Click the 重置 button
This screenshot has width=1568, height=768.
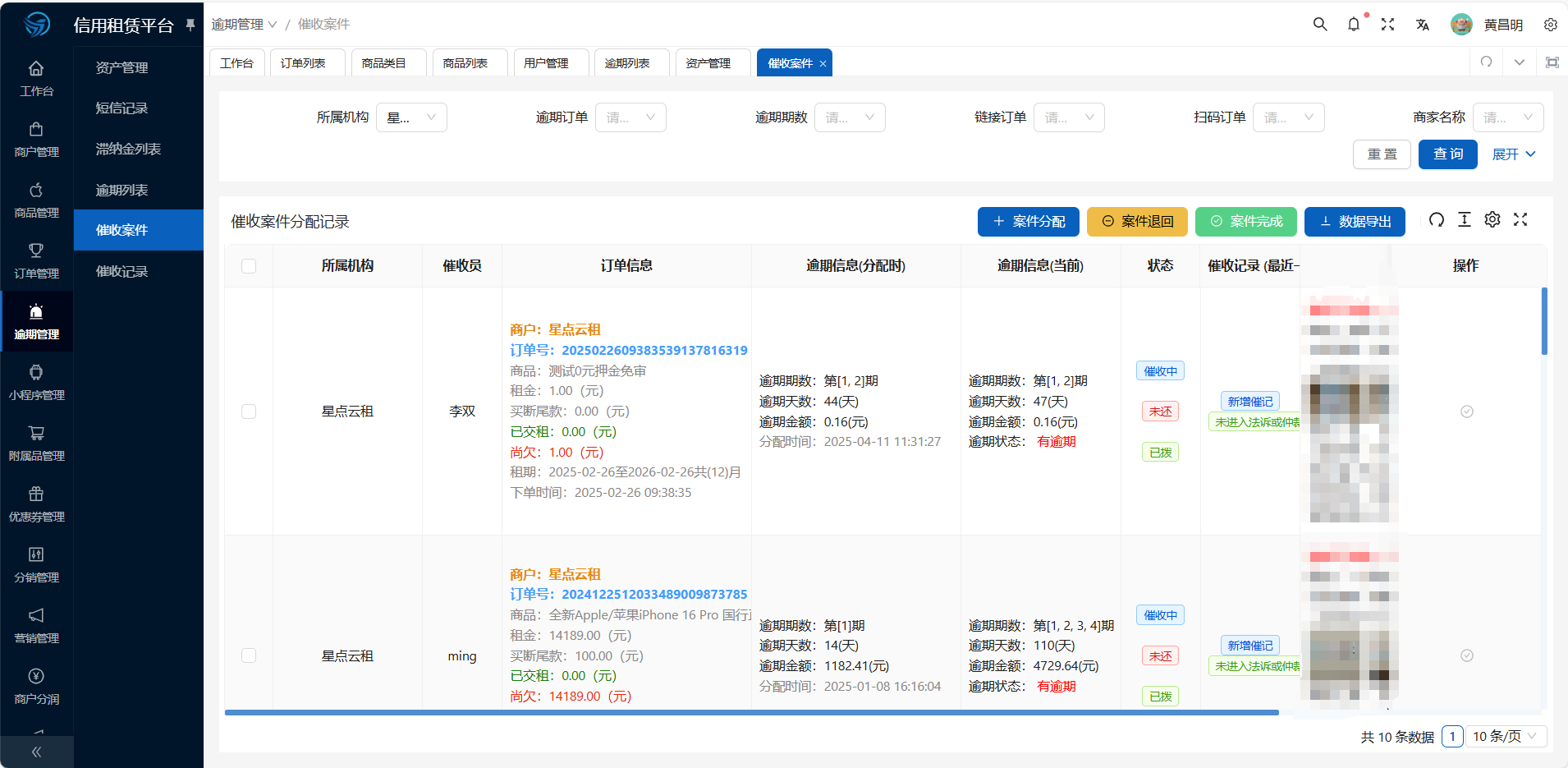click(1382, 154)
